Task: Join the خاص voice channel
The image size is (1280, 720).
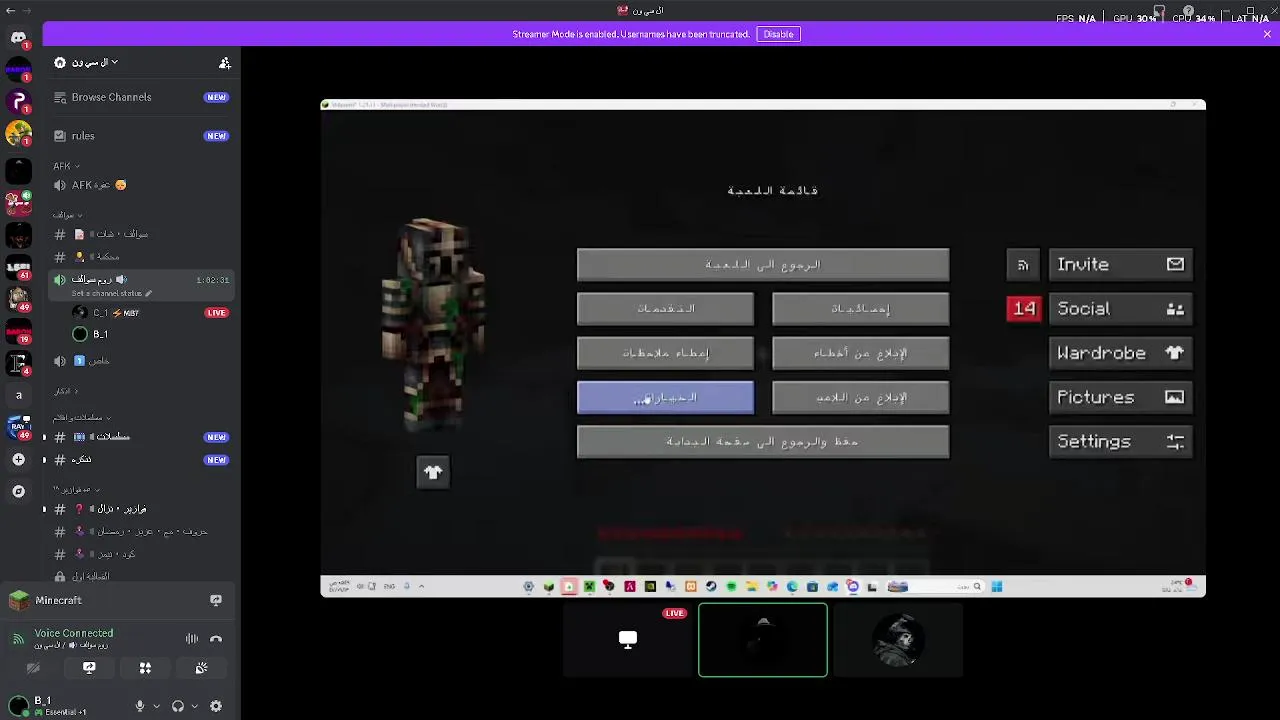Action: pos(142,361)
